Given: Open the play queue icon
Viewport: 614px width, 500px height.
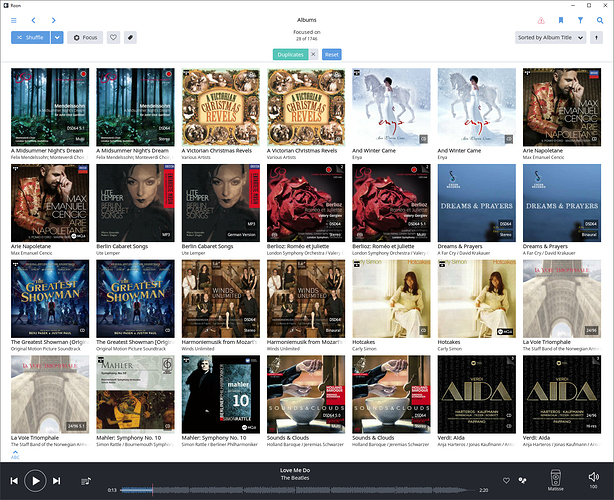Looking at the screenshot, I should pos(86,481).
